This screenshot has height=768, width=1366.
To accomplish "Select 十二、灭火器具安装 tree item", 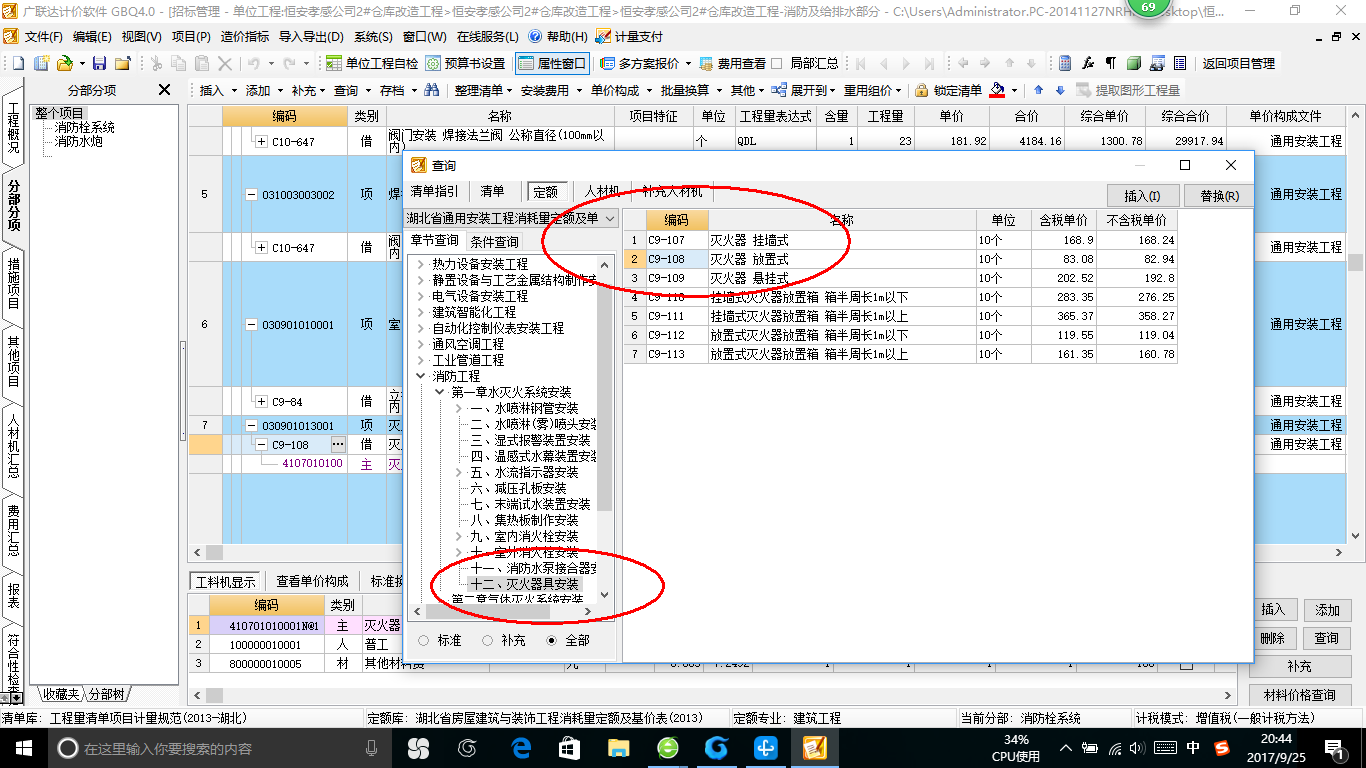I will (x=524, y=584).
